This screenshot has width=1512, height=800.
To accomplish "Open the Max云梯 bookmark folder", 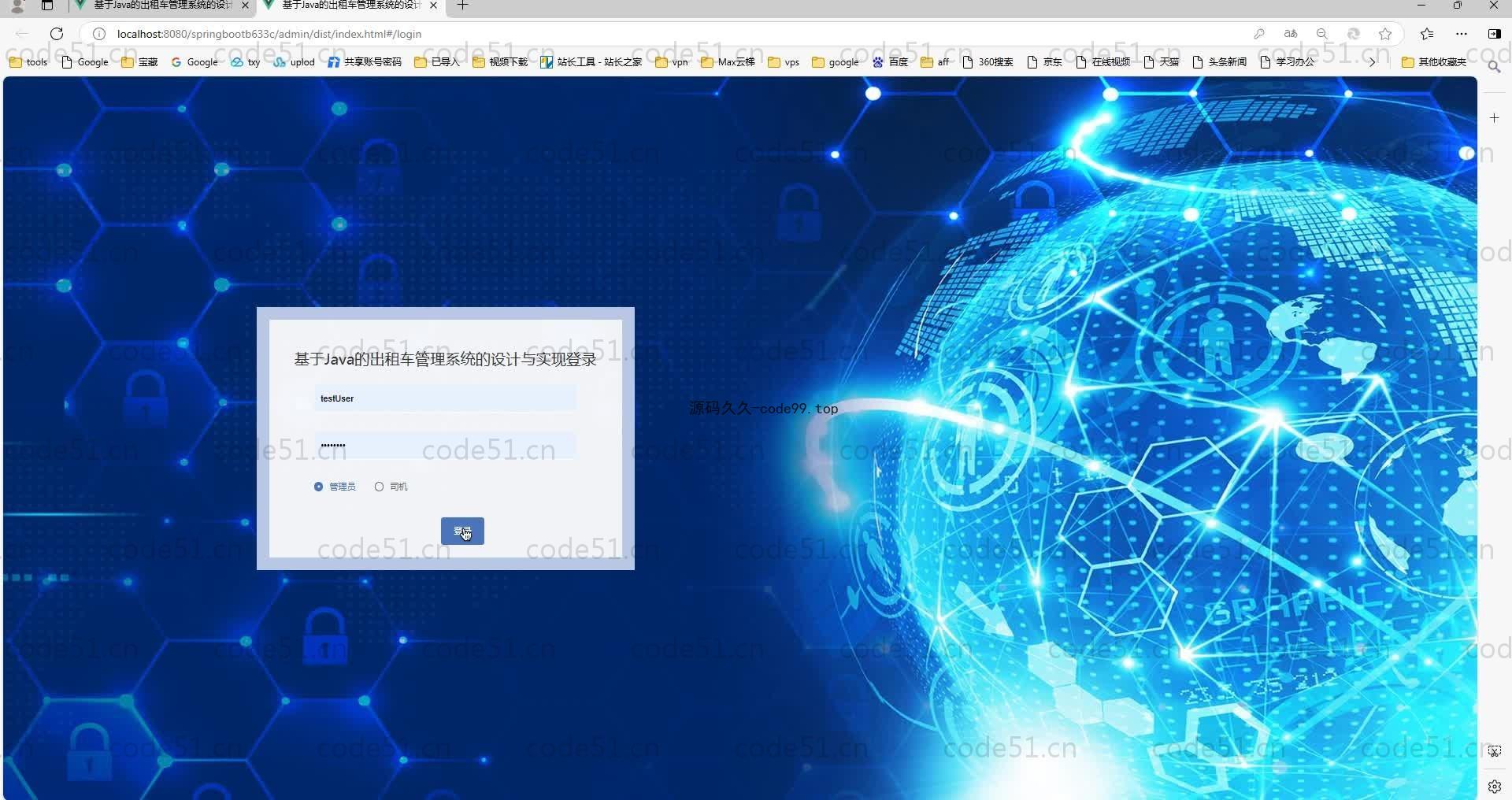I will pyautogui.click(x=728, y=62).
